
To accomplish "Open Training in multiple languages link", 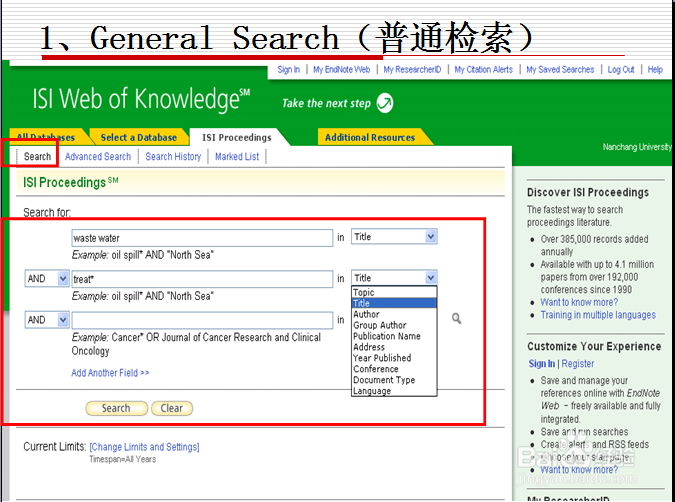I will click(x=598, y=315).
